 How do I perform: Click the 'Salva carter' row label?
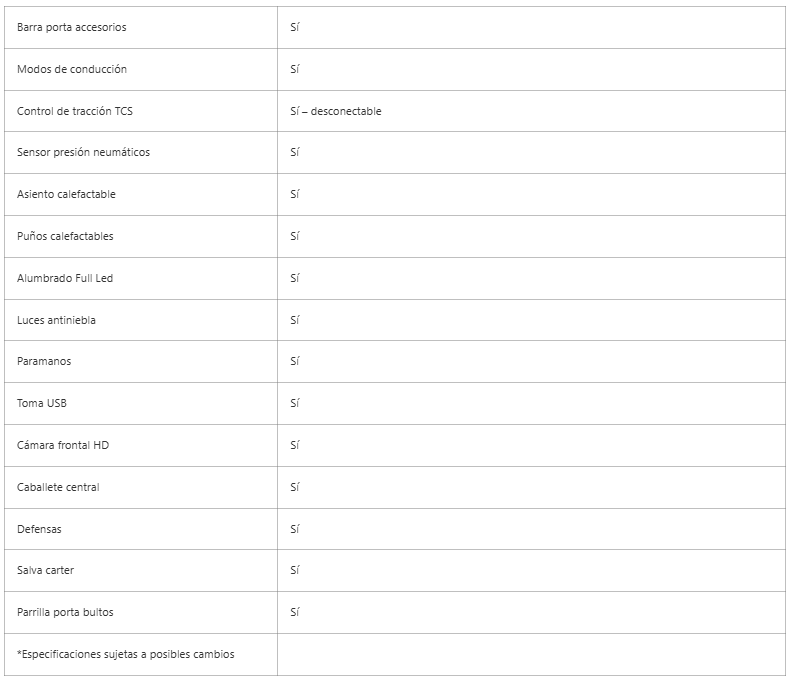pos(46,570)
